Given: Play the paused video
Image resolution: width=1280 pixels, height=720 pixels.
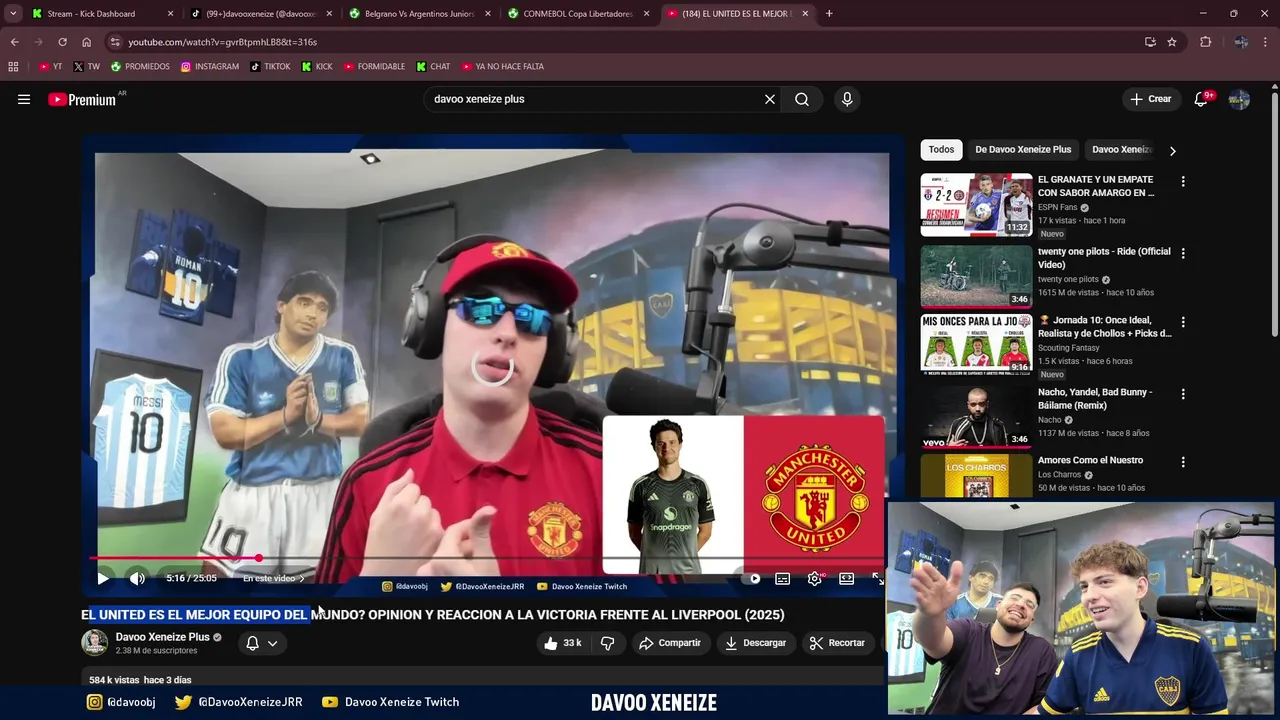Looking at the screenshot, I should click(102, 578).
